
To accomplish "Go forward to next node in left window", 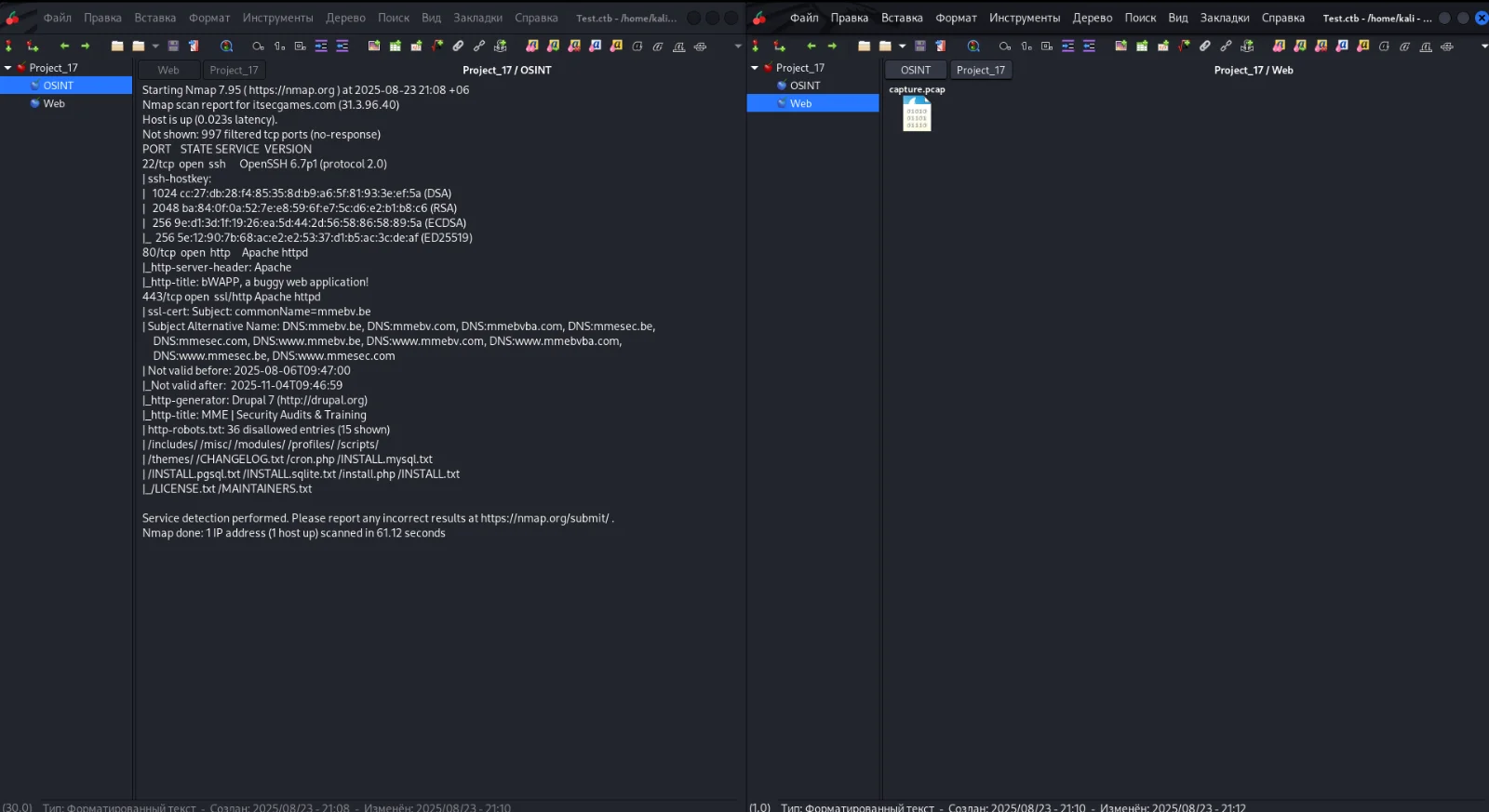I will tap(85, 46).
